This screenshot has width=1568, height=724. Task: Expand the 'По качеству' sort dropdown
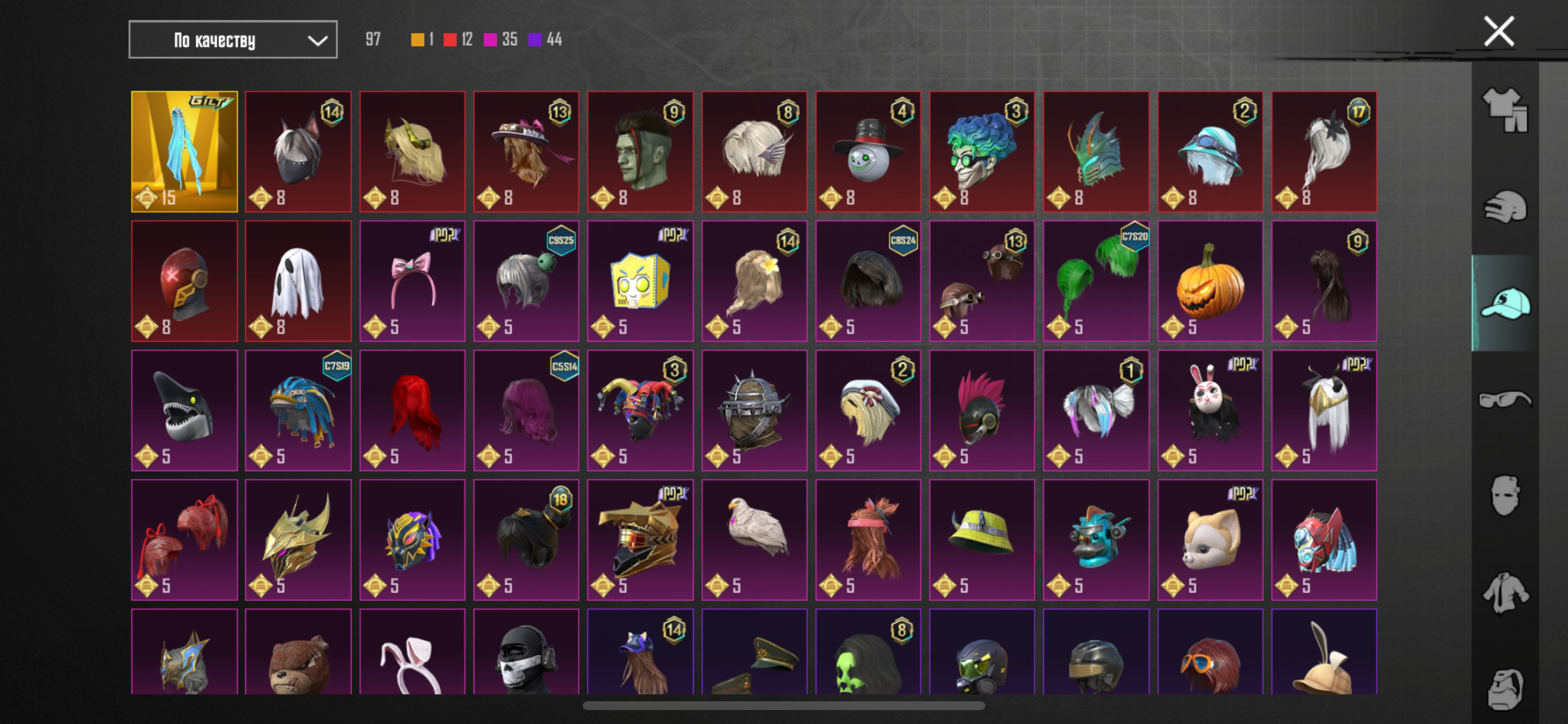(x=233, y=40)
